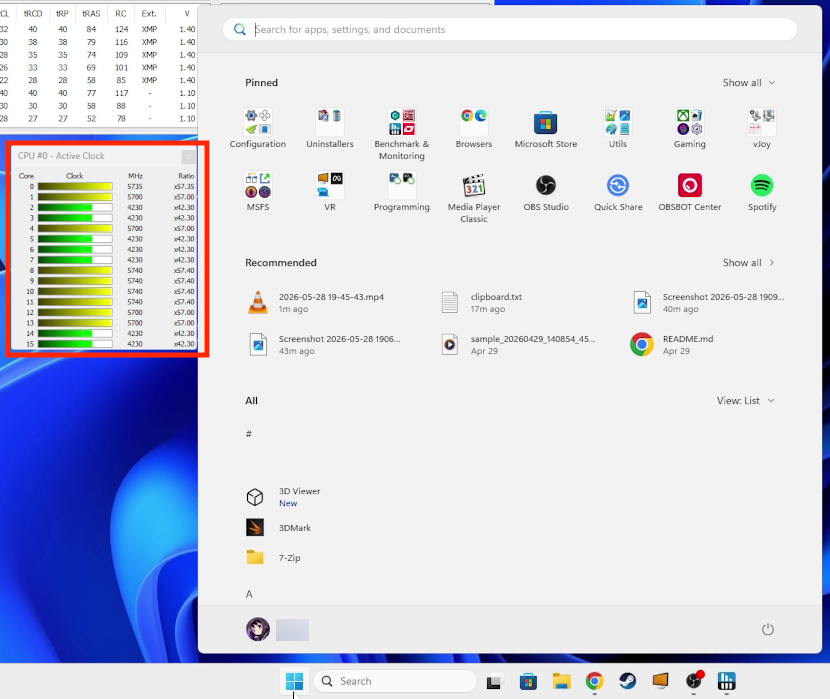Click core 0 clock bar

[75, 186]
